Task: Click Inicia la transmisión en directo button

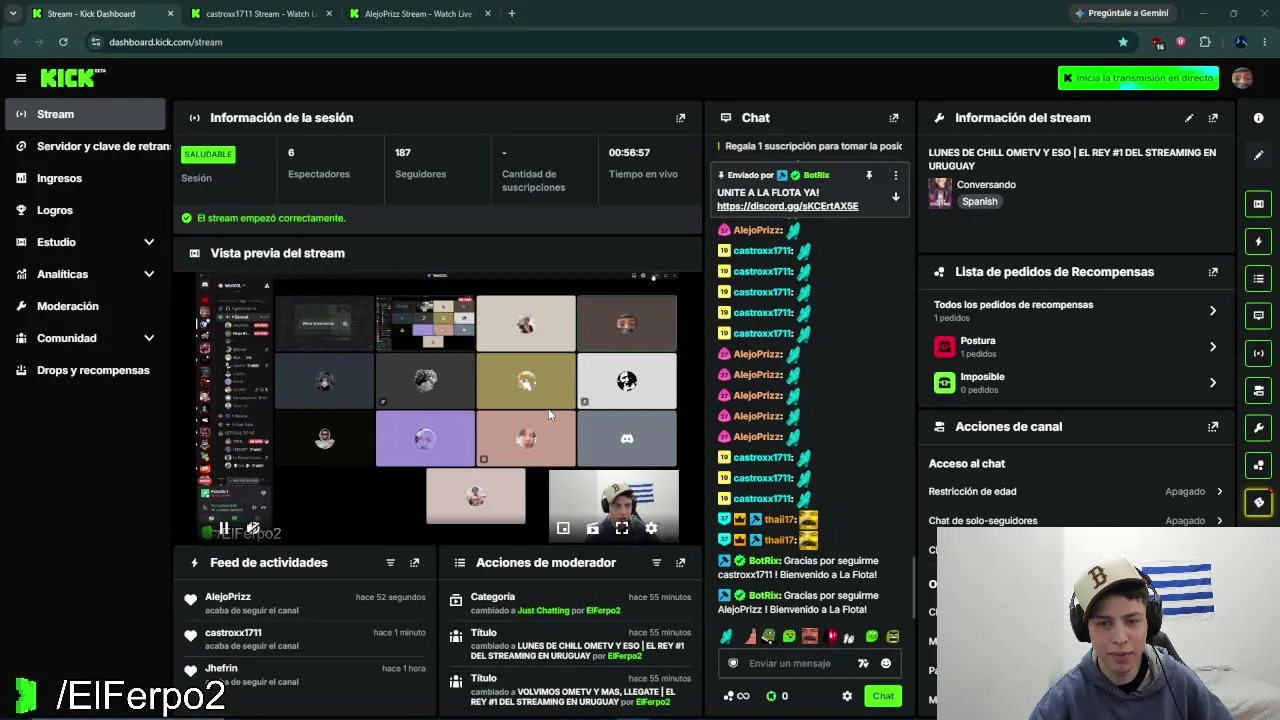Action: pos(1138,78)
